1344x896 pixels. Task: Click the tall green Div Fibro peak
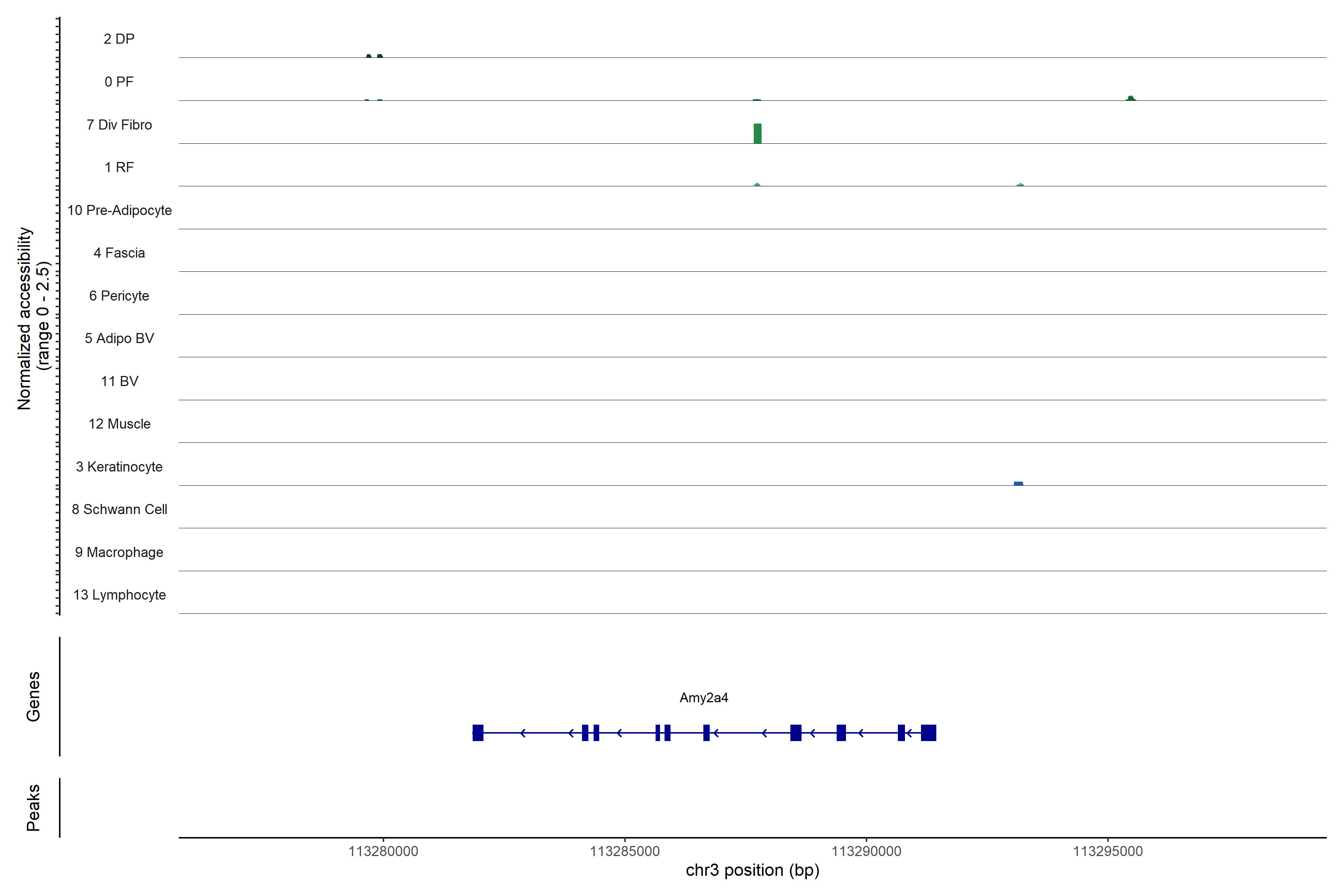757,133
